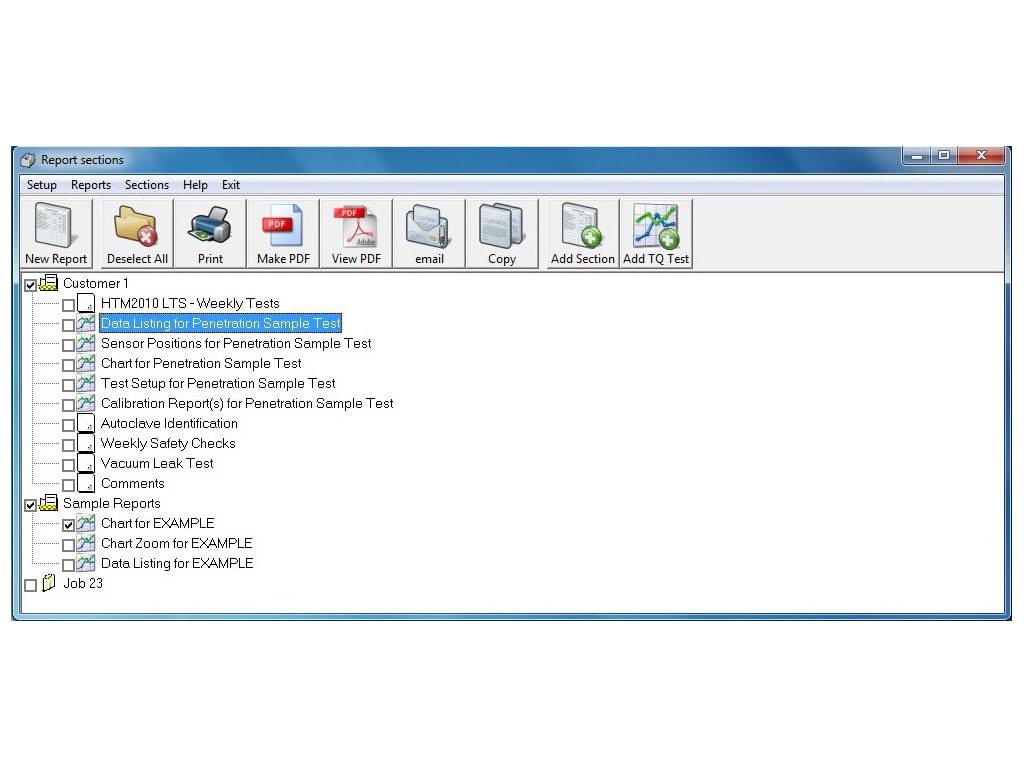Open the Print tool
Viewport: 1024px width, 768px height.
coord(209,230)
